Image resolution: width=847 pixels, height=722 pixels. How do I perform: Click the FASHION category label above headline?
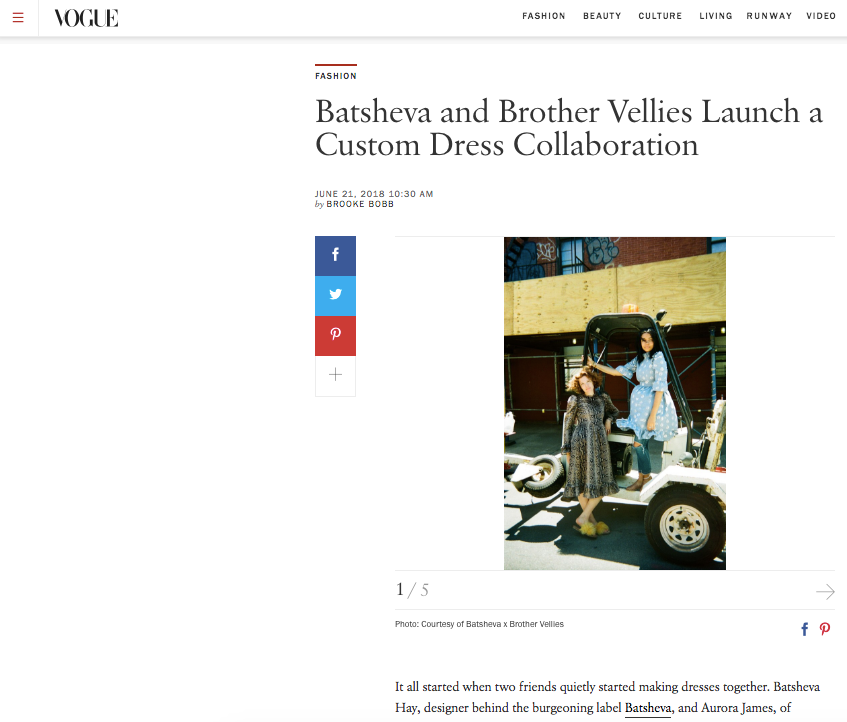pyautogui.click(x=336, y=76)
